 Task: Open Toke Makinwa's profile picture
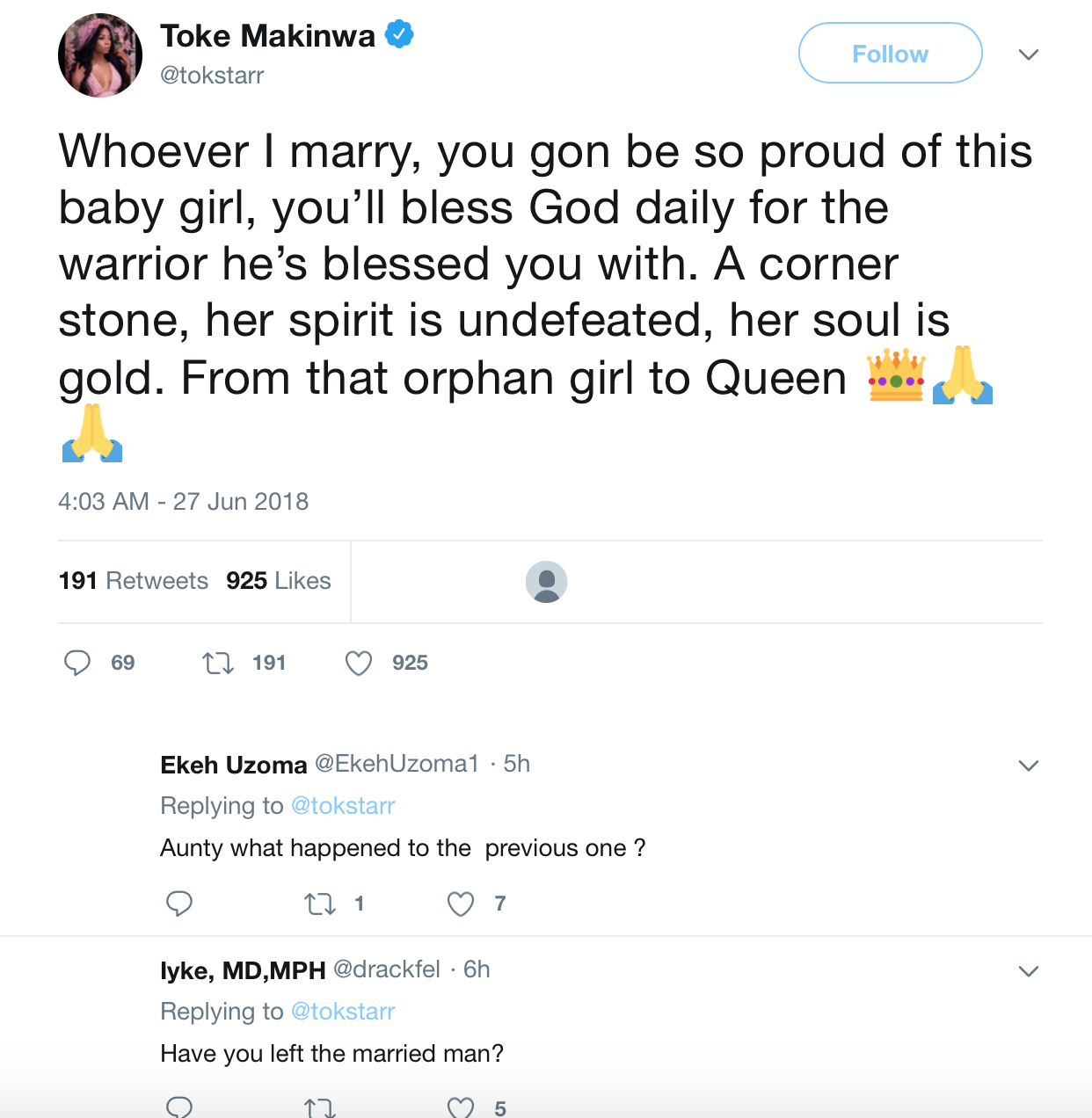point(100,55)
